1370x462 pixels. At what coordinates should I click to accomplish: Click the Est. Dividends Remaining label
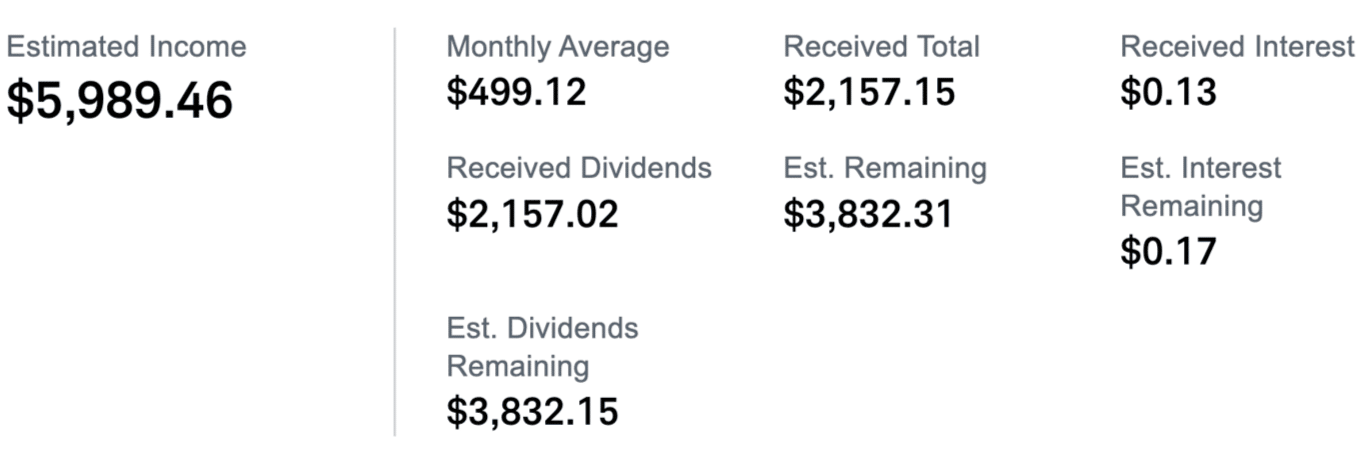(542, 347)
